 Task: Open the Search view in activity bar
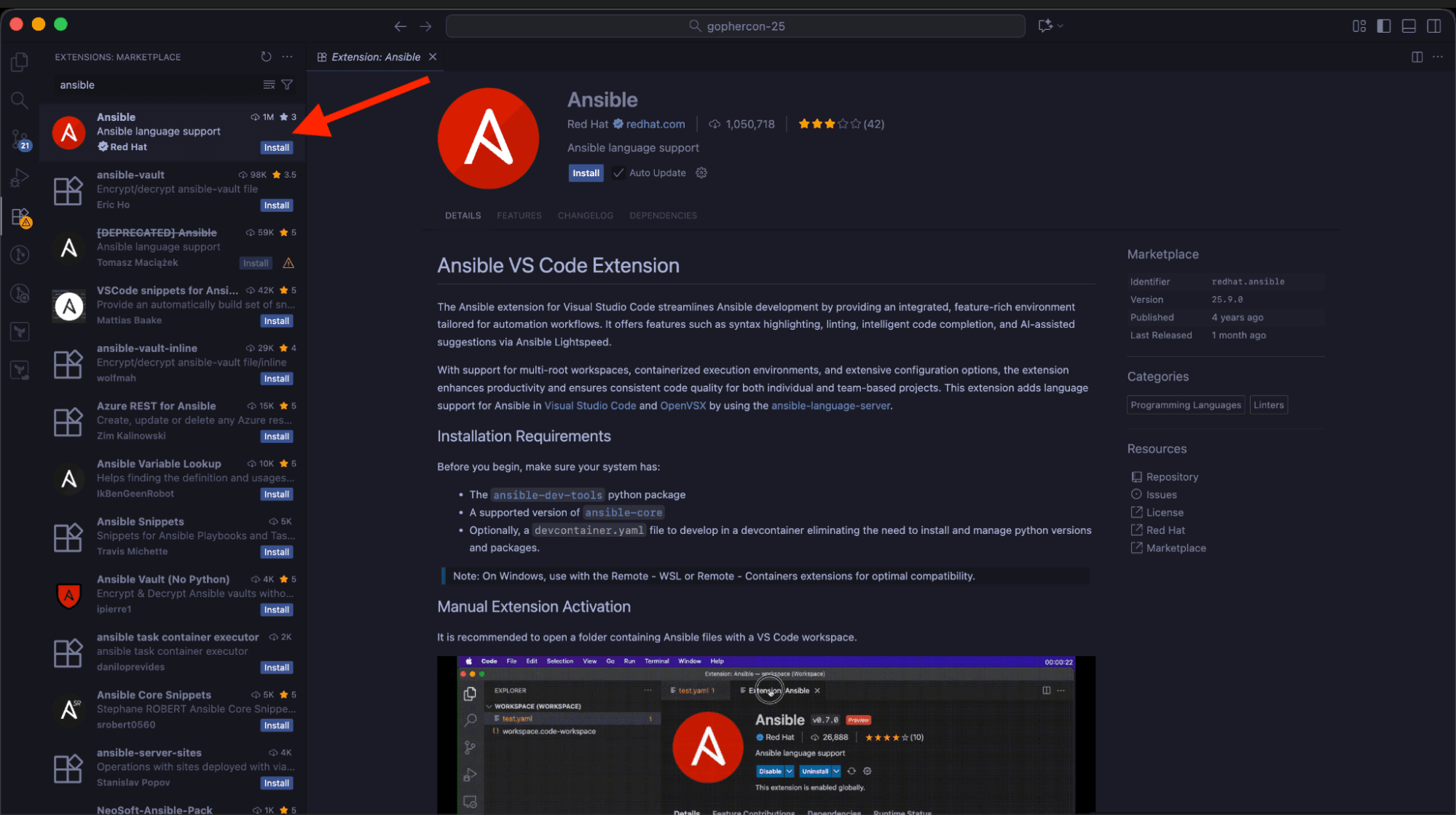point(20,100)
